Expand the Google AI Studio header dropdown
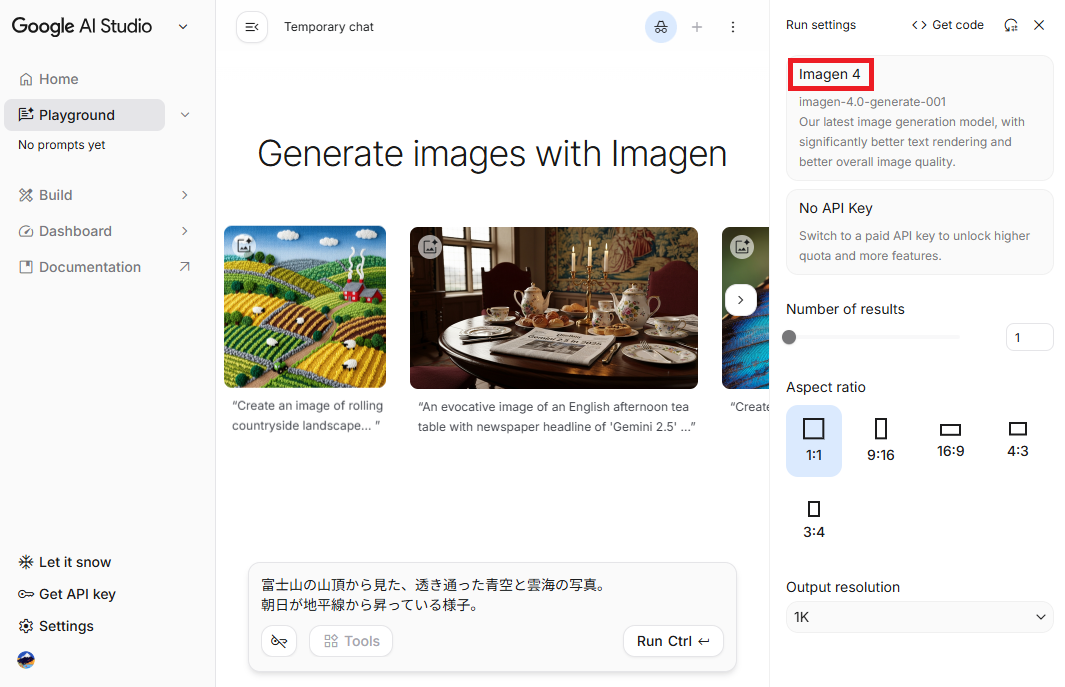Viewport: 1065px width, 687px height. [x=183, y=27]
